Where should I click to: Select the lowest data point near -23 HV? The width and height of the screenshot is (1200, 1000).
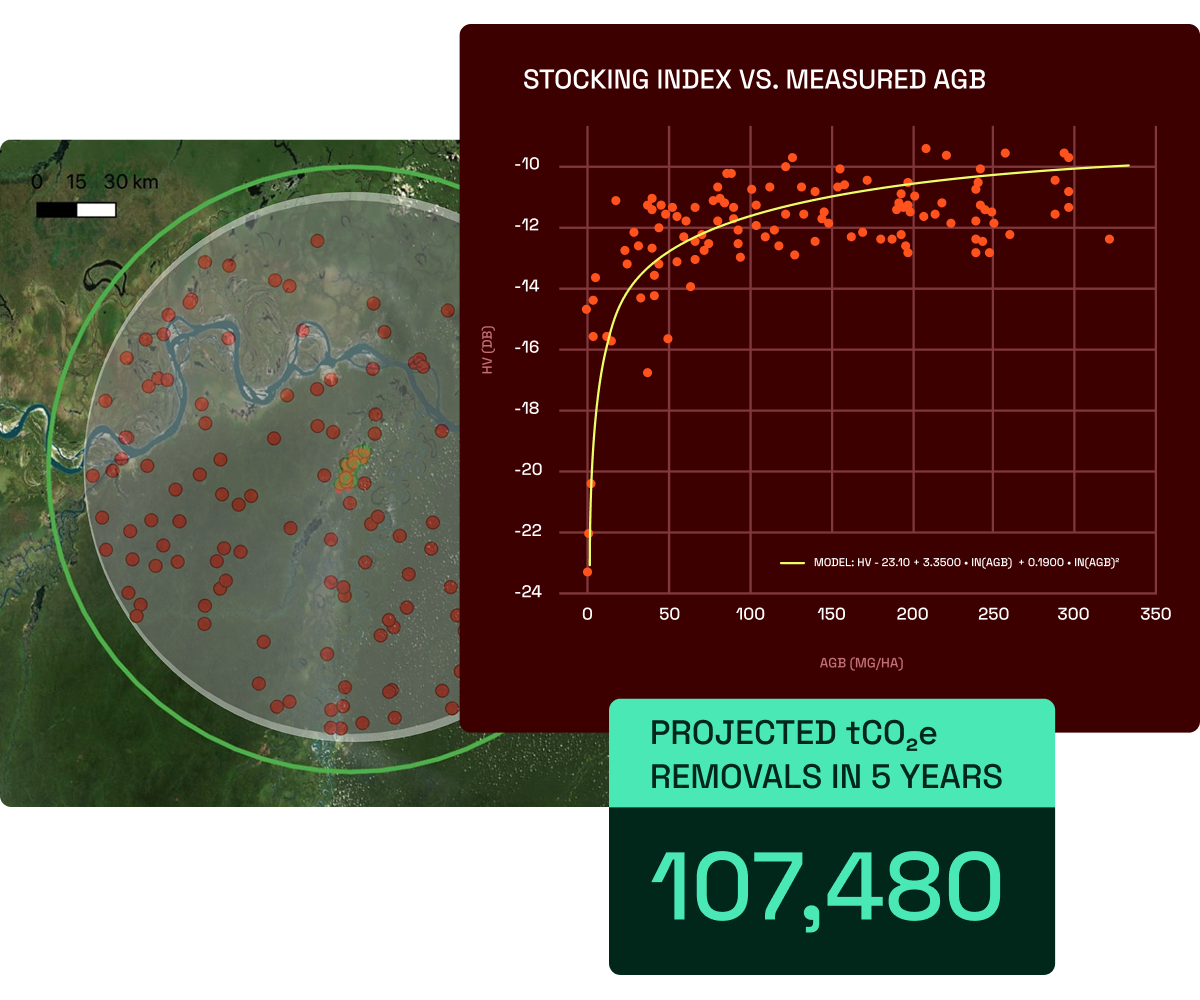587,572
